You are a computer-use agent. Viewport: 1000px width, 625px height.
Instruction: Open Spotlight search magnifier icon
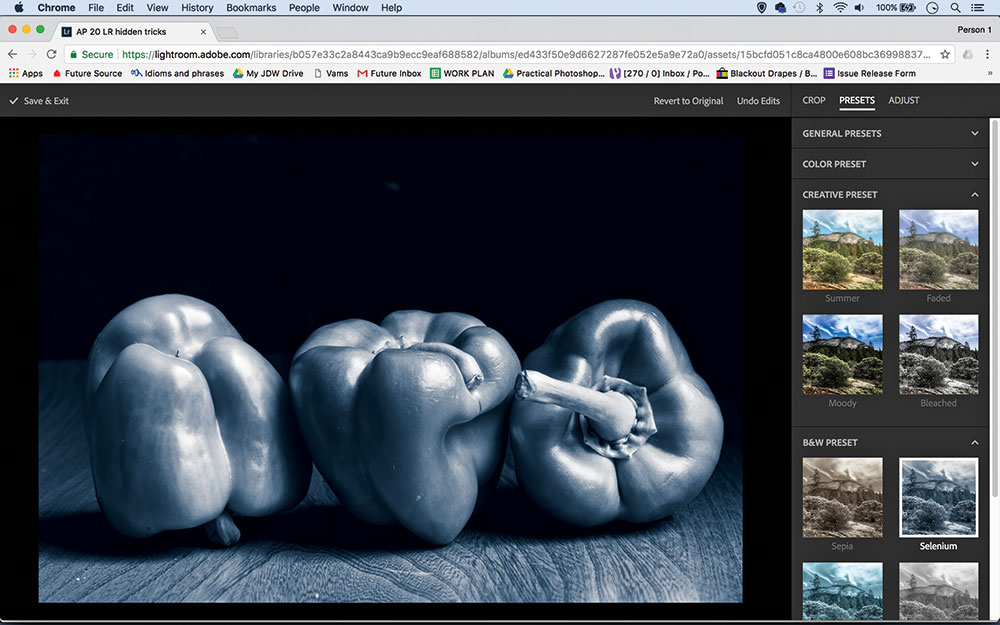tap(955, 8)
